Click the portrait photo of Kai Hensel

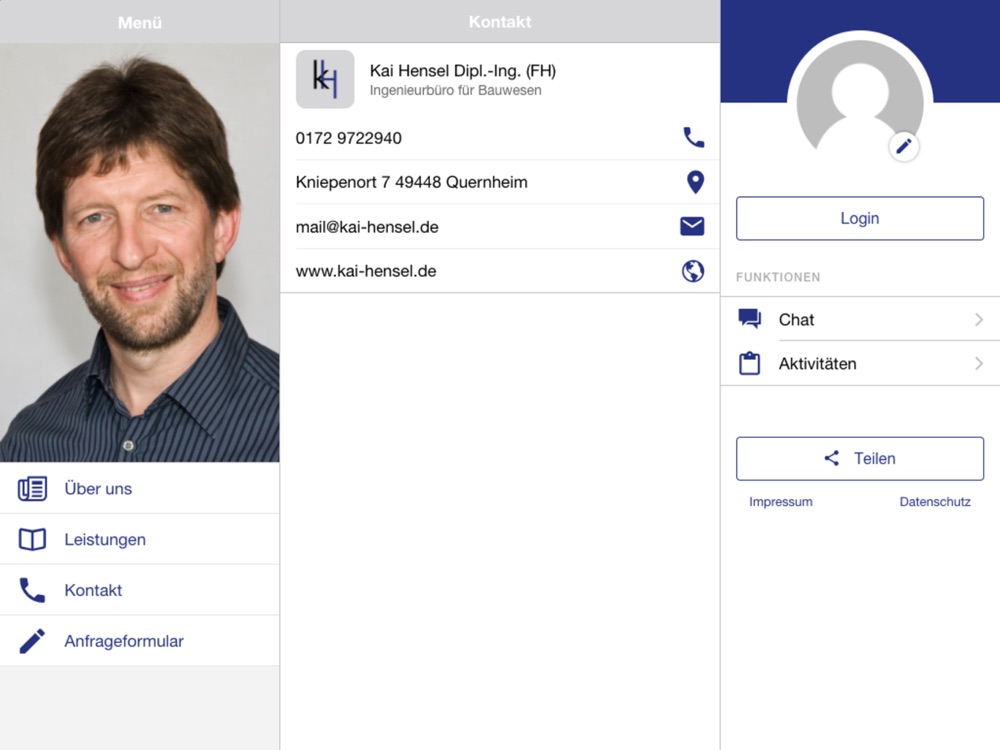pyautogui.click(x=140, y=252)
